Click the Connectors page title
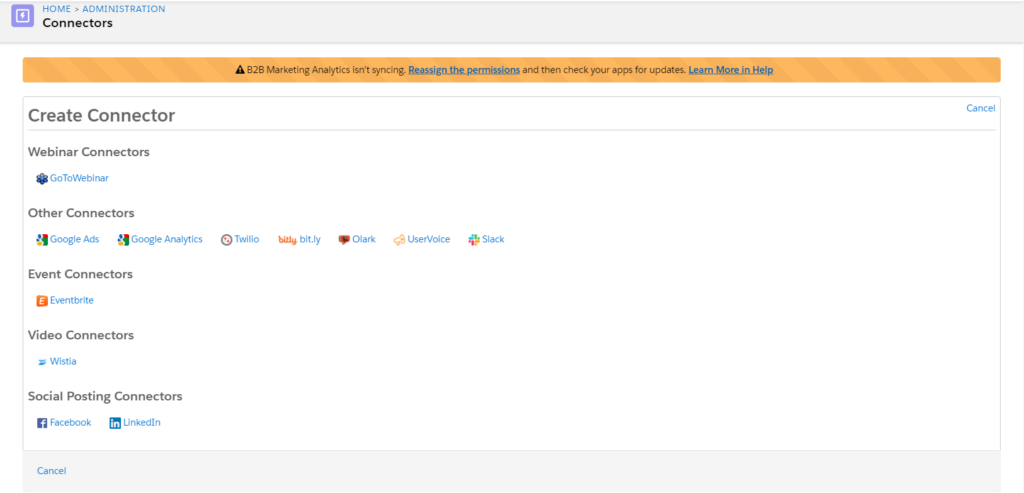Viewport: 1024px width, 493px height. (x=78, y=24)
